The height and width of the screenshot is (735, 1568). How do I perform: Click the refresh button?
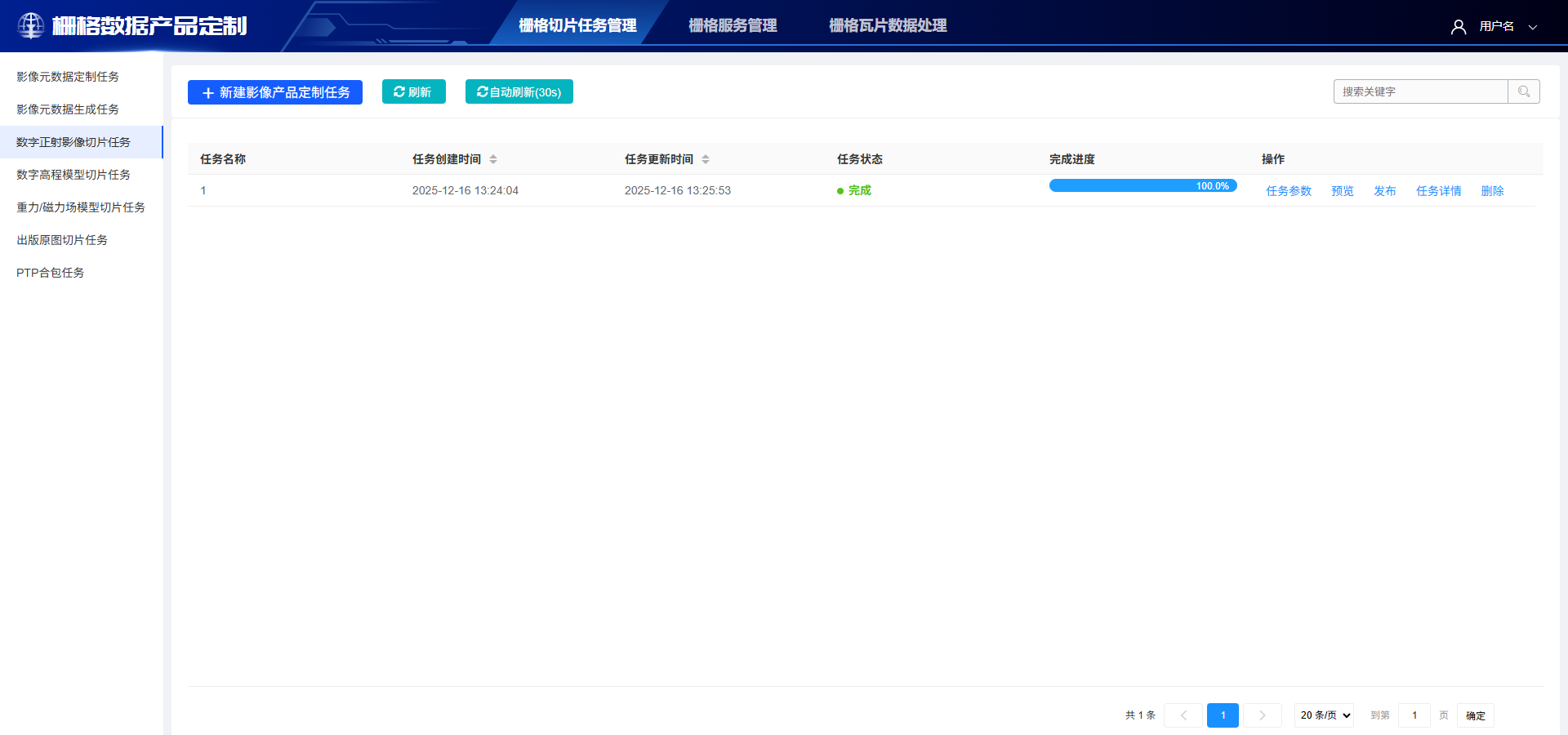coord(413,92)
